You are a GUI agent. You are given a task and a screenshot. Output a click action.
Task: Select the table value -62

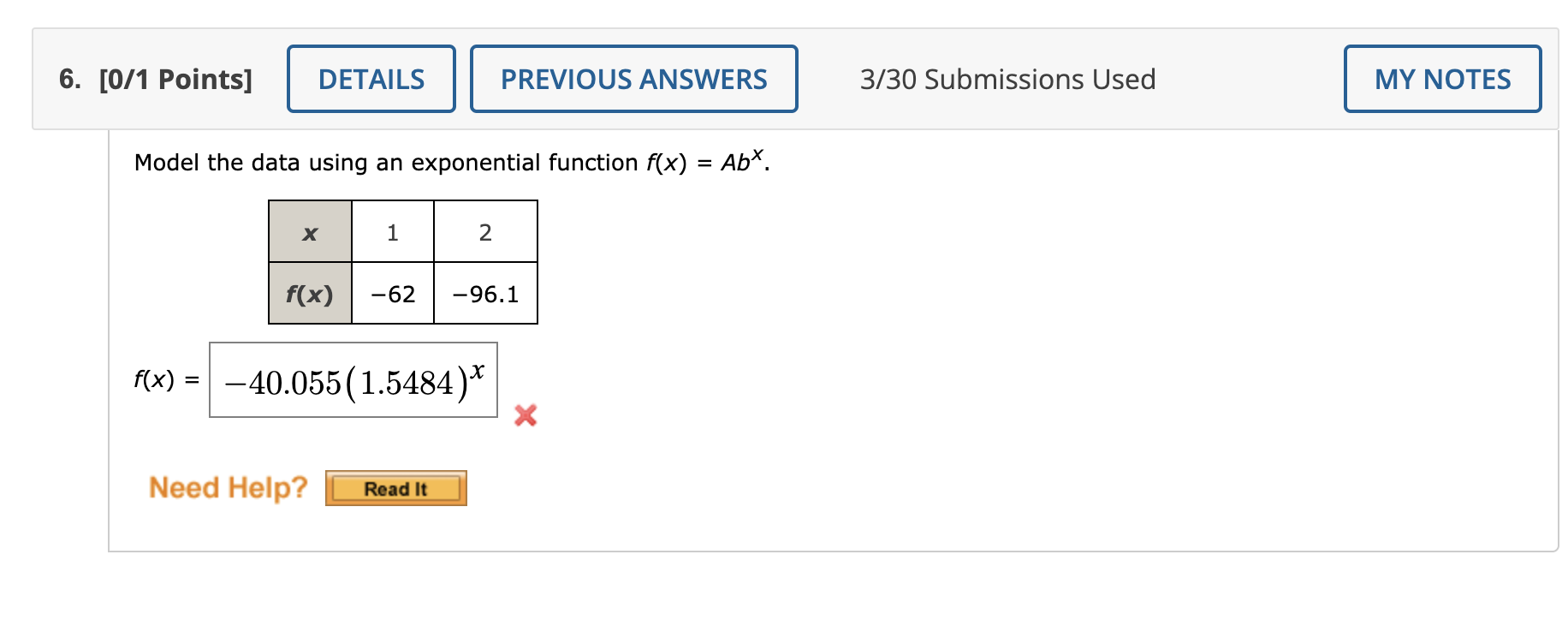[392, 293]
